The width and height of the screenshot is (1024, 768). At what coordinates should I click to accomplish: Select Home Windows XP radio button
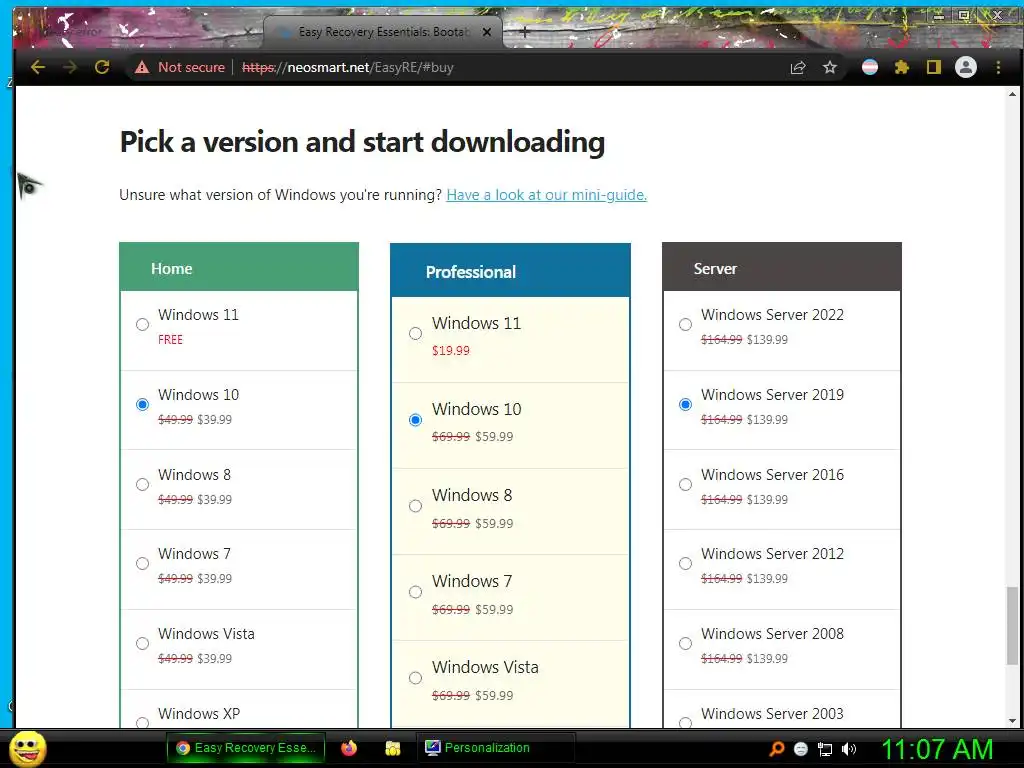pos(142,722)
